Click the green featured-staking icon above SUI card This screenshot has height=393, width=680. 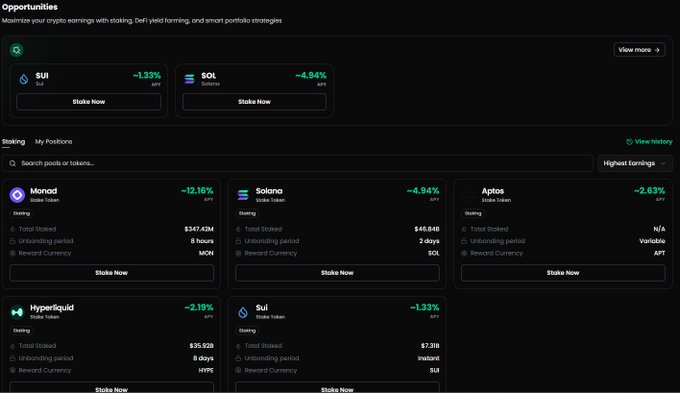(16, 50)
